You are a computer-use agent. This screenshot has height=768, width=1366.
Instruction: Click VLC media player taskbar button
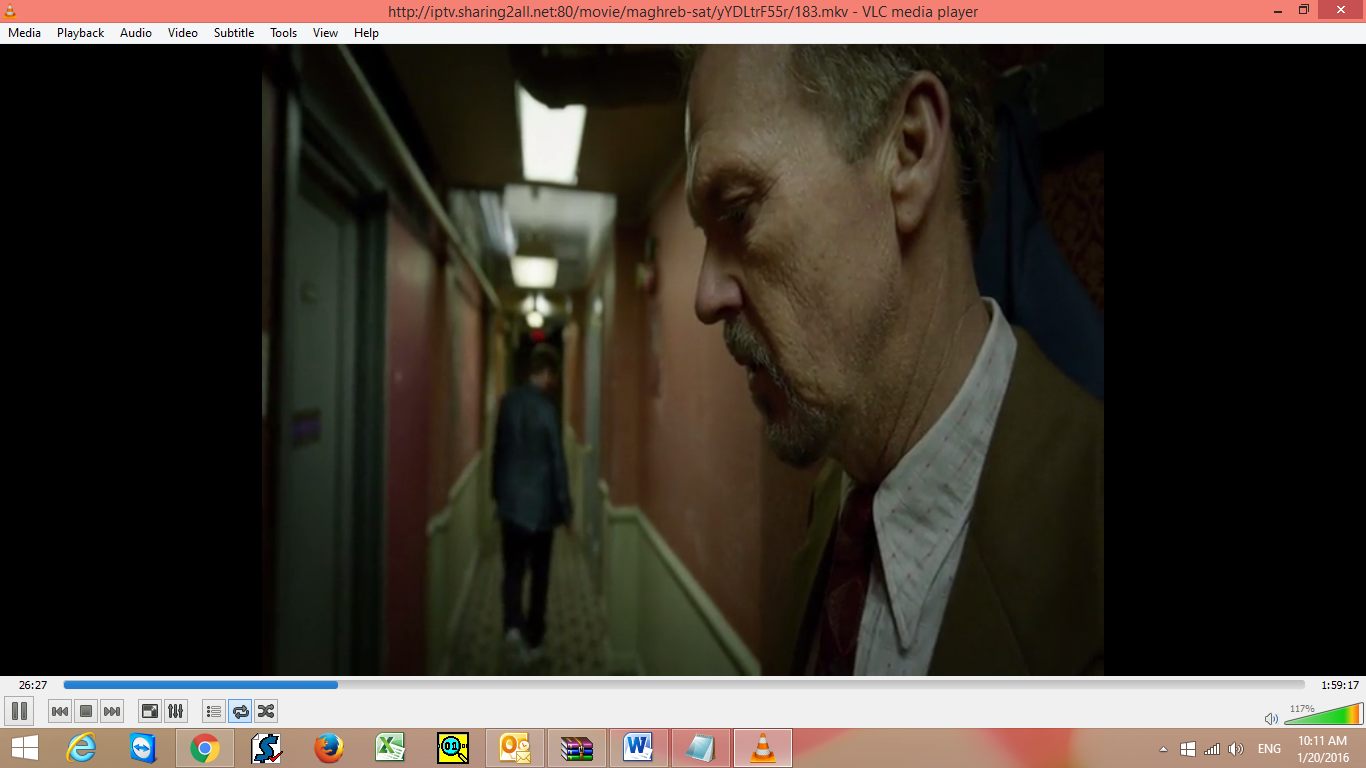tap(763, 748)
